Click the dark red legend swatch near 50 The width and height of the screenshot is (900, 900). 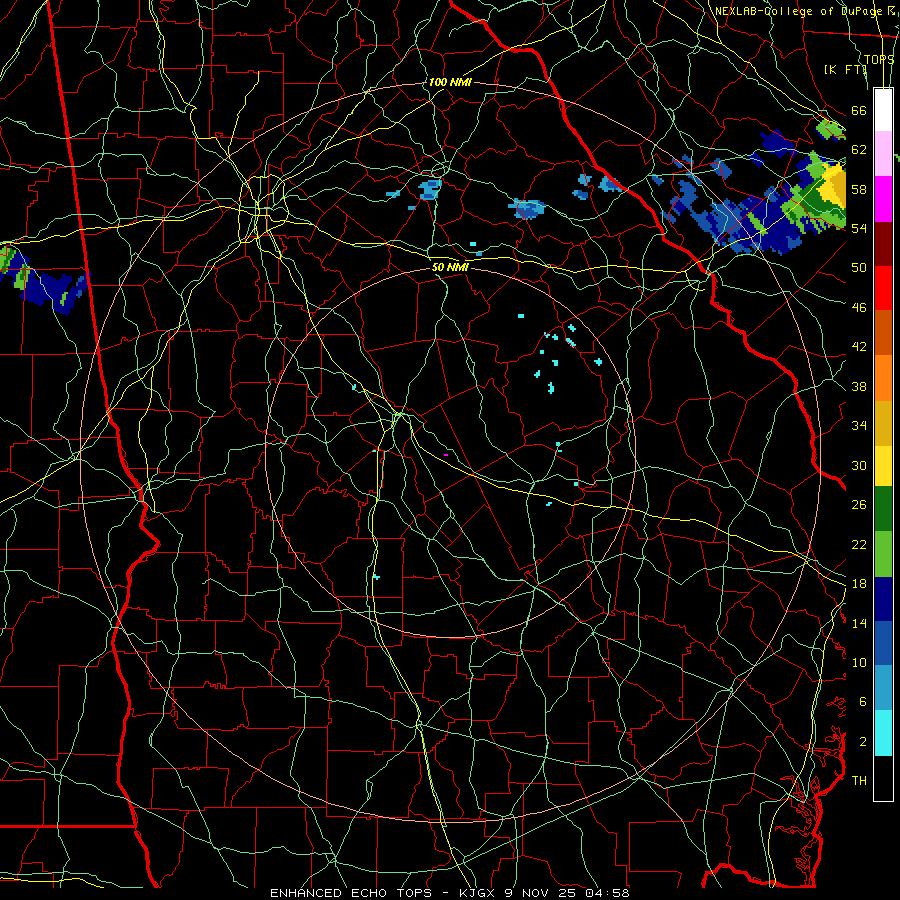883,243
